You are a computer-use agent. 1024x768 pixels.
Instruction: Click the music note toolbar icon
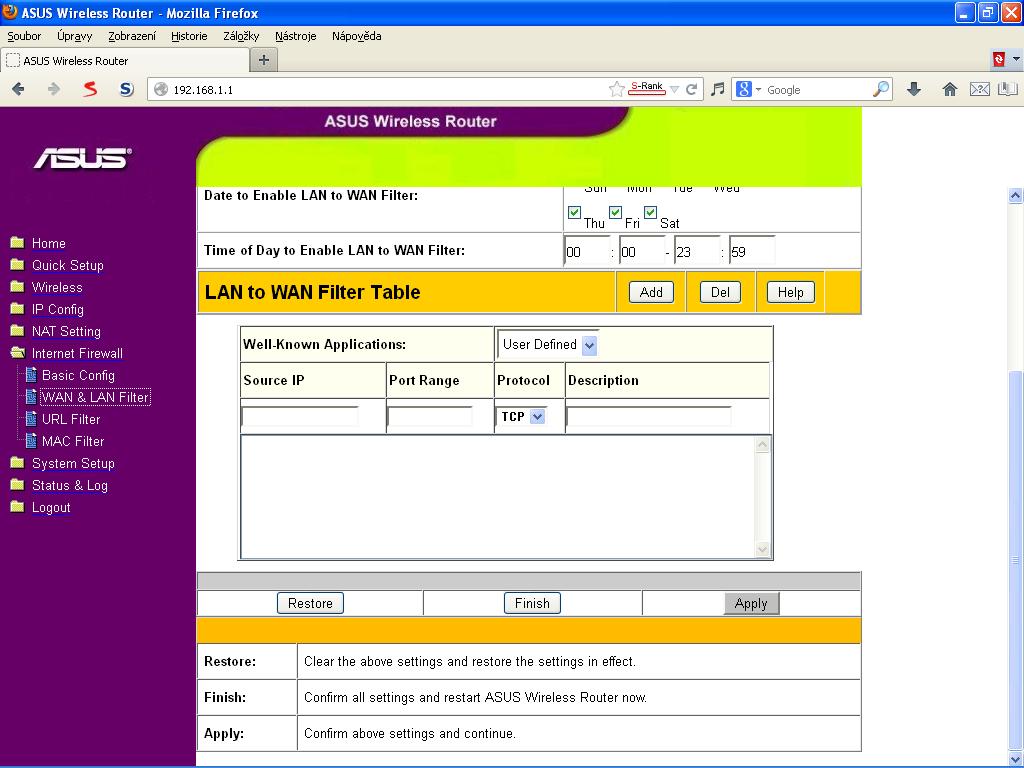coord(718,89)
